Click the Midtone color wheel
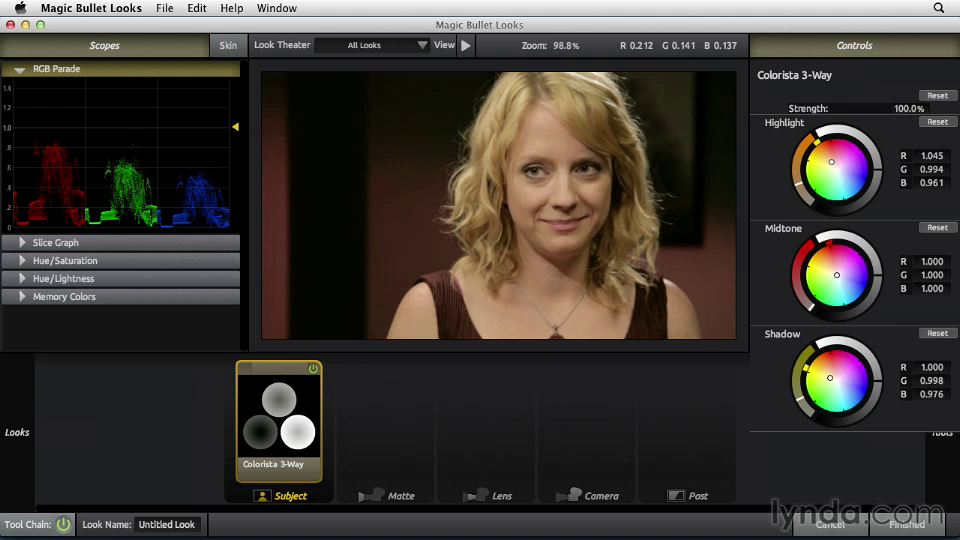 pyautogui.click(x=837, y=276)
